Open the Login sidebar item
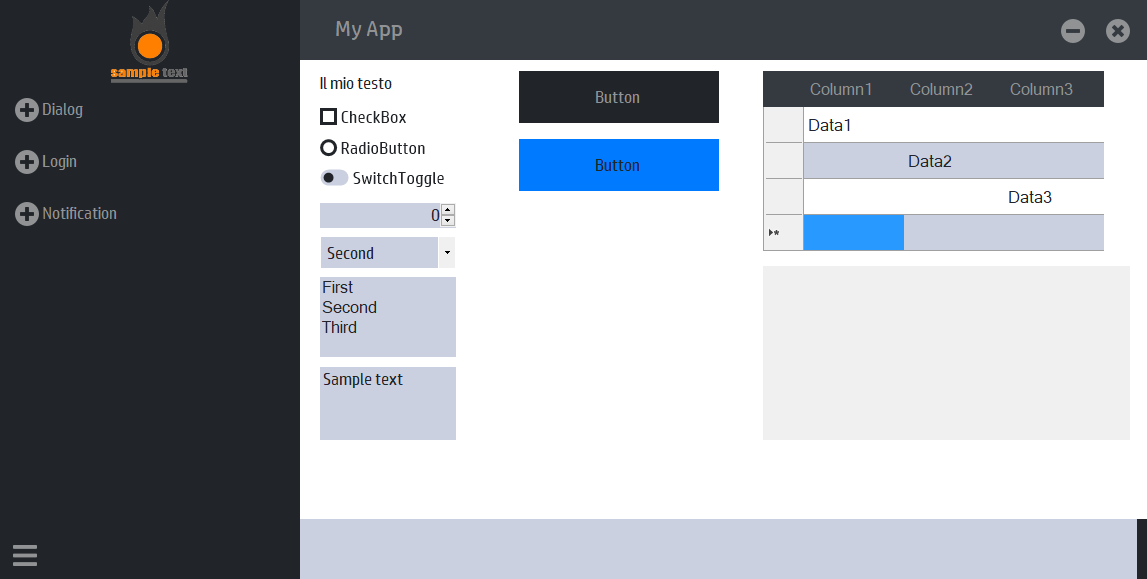 tap(59, 162)
